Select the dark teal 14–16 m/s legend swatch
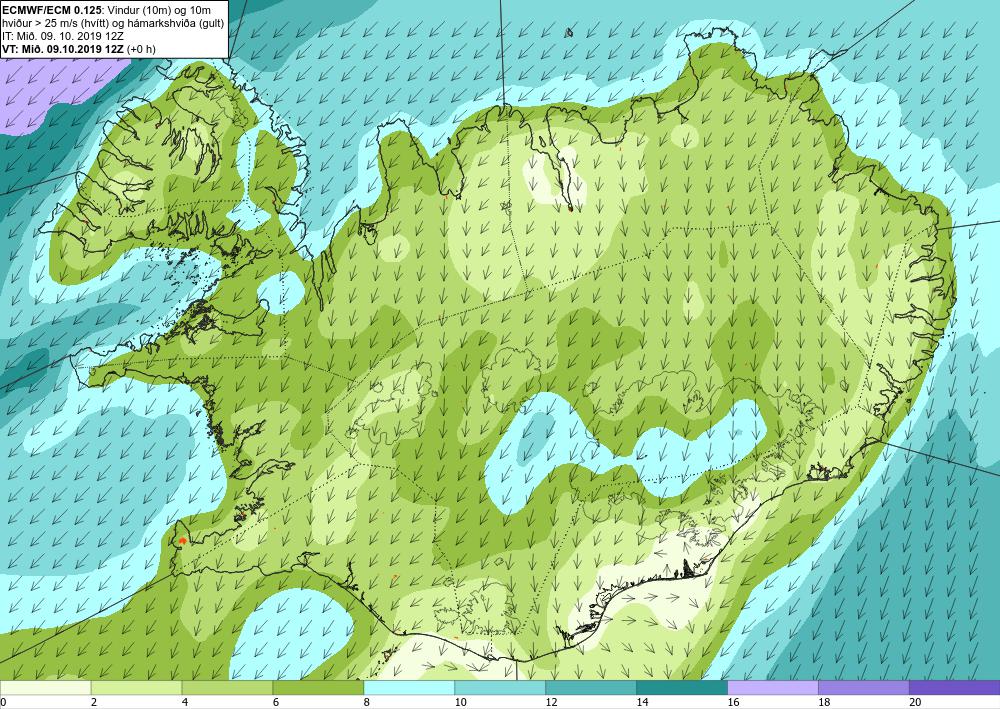 (682, 688)
